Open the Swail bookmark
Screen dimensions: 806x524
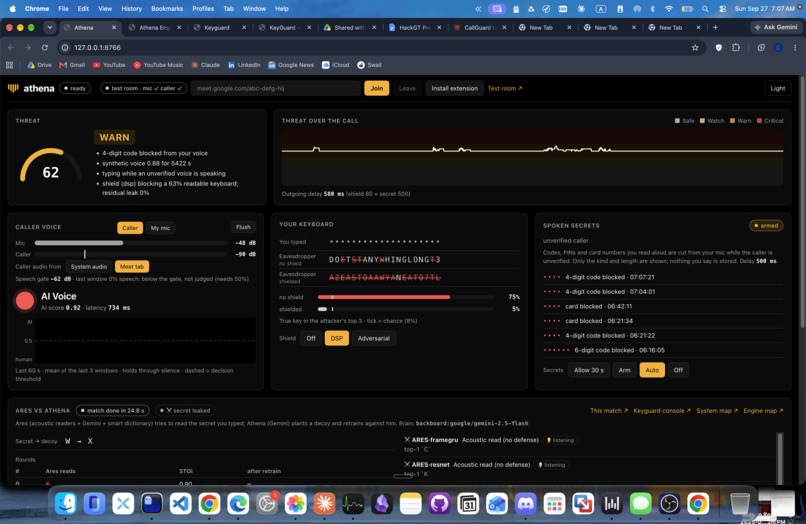pyautogui.click(x=369, y=65)
